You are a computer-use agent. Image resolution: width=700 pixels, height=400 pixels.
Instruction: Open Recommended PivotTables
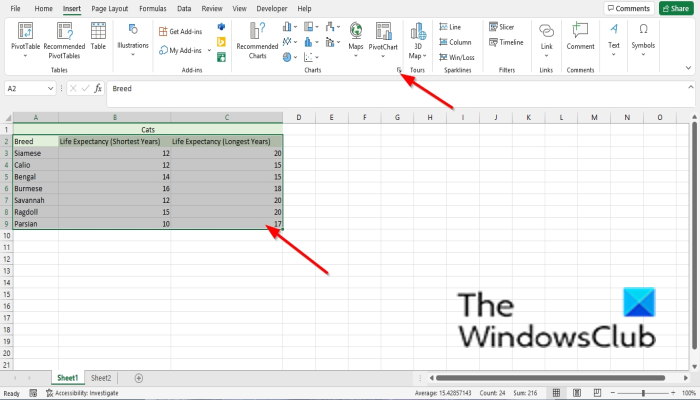[x=64, y=41]
